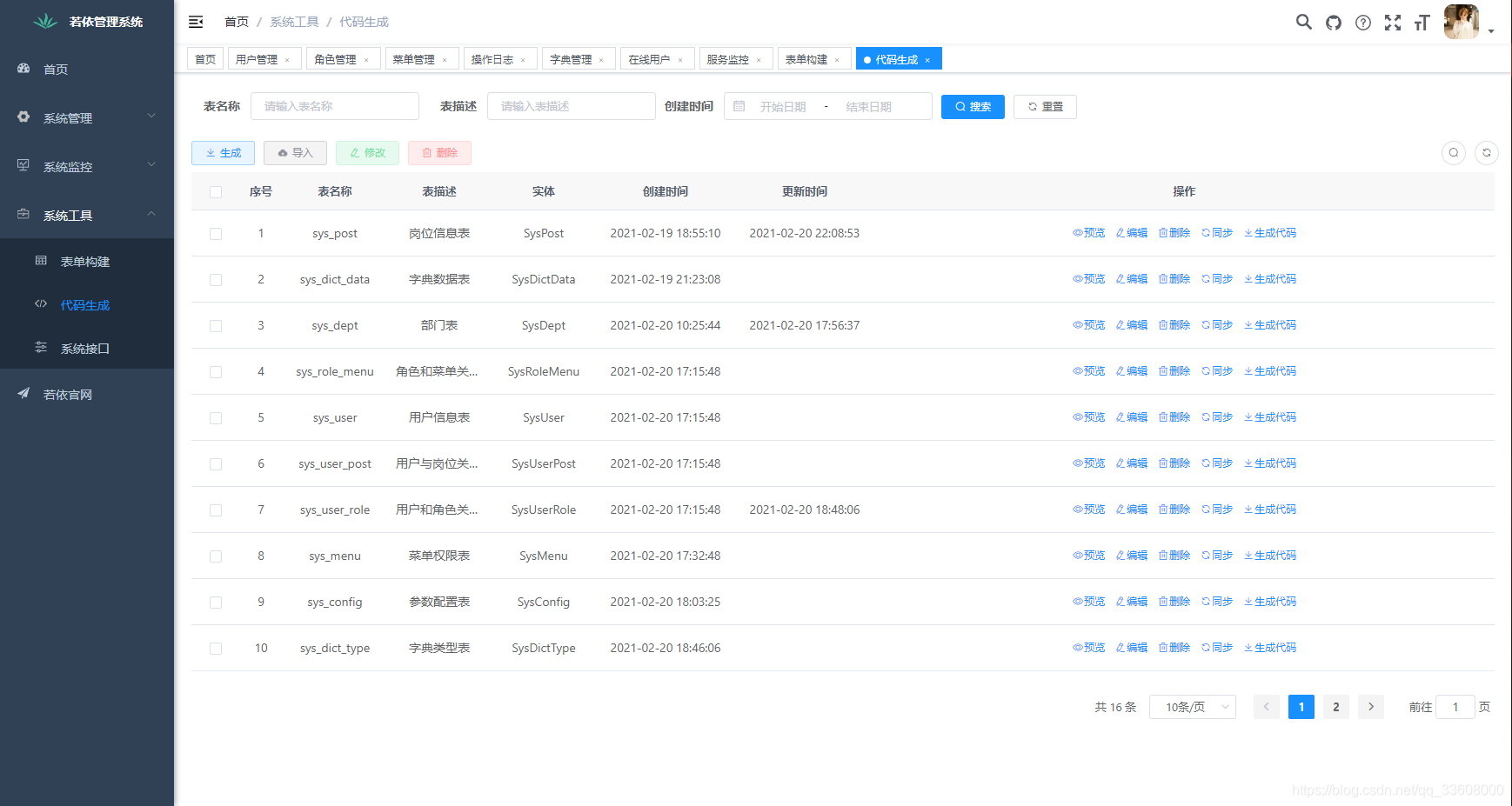
Task: Collapse the 系统工具 sidebar menu arrow
Action: coord(151,213)
